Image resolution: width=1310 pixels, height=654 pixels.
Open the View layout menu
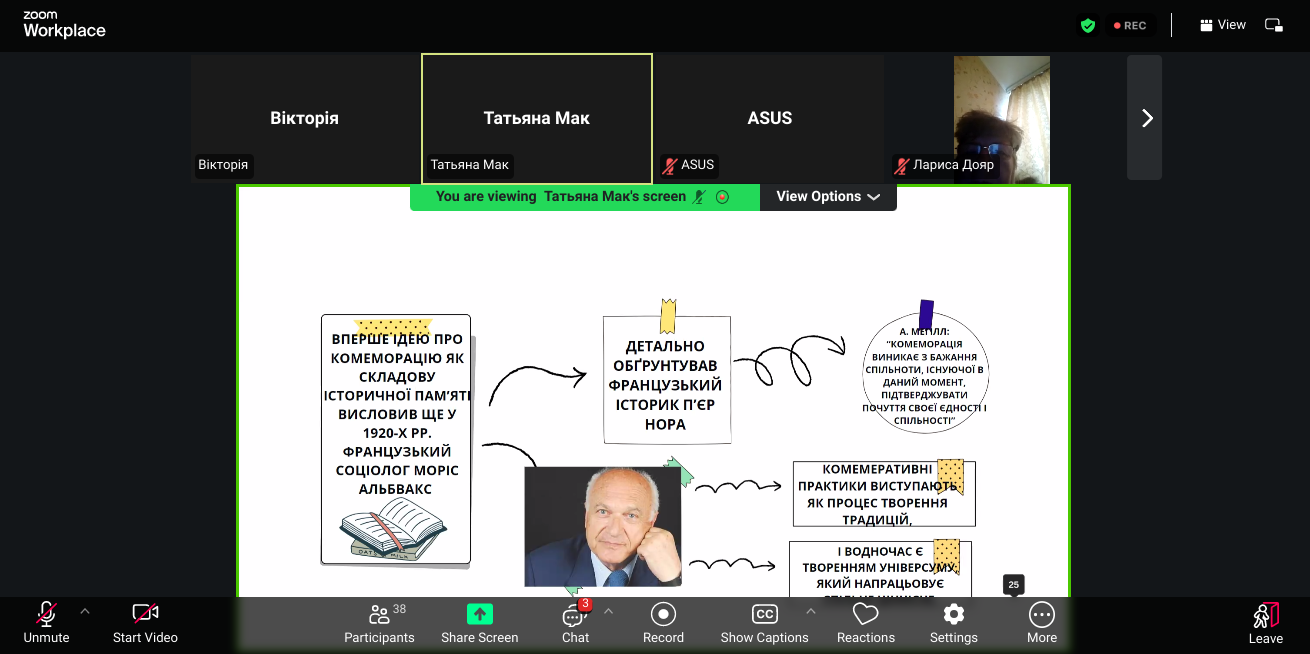pyautogui.click(x=1223, y=25)
